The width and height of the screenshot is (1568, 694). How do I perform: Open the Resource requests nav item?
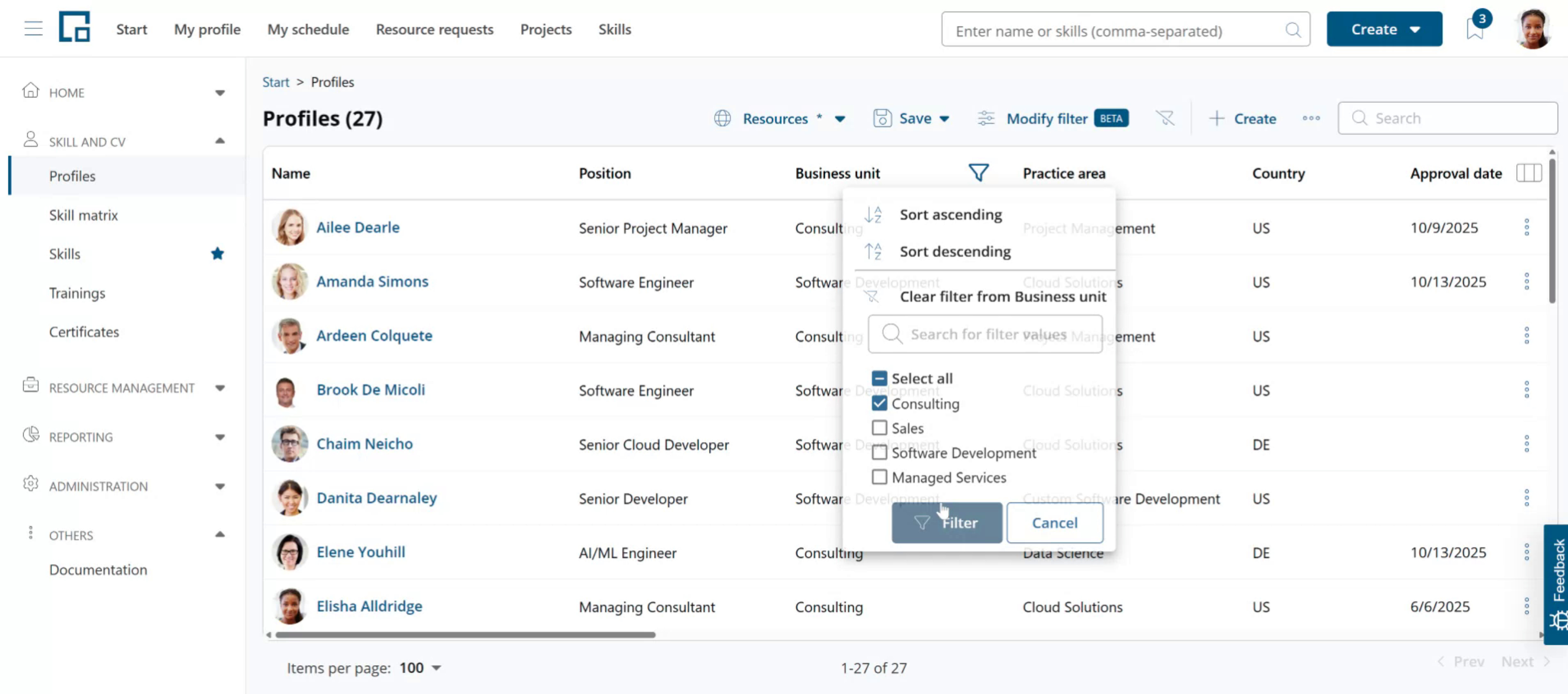point(434,29)
